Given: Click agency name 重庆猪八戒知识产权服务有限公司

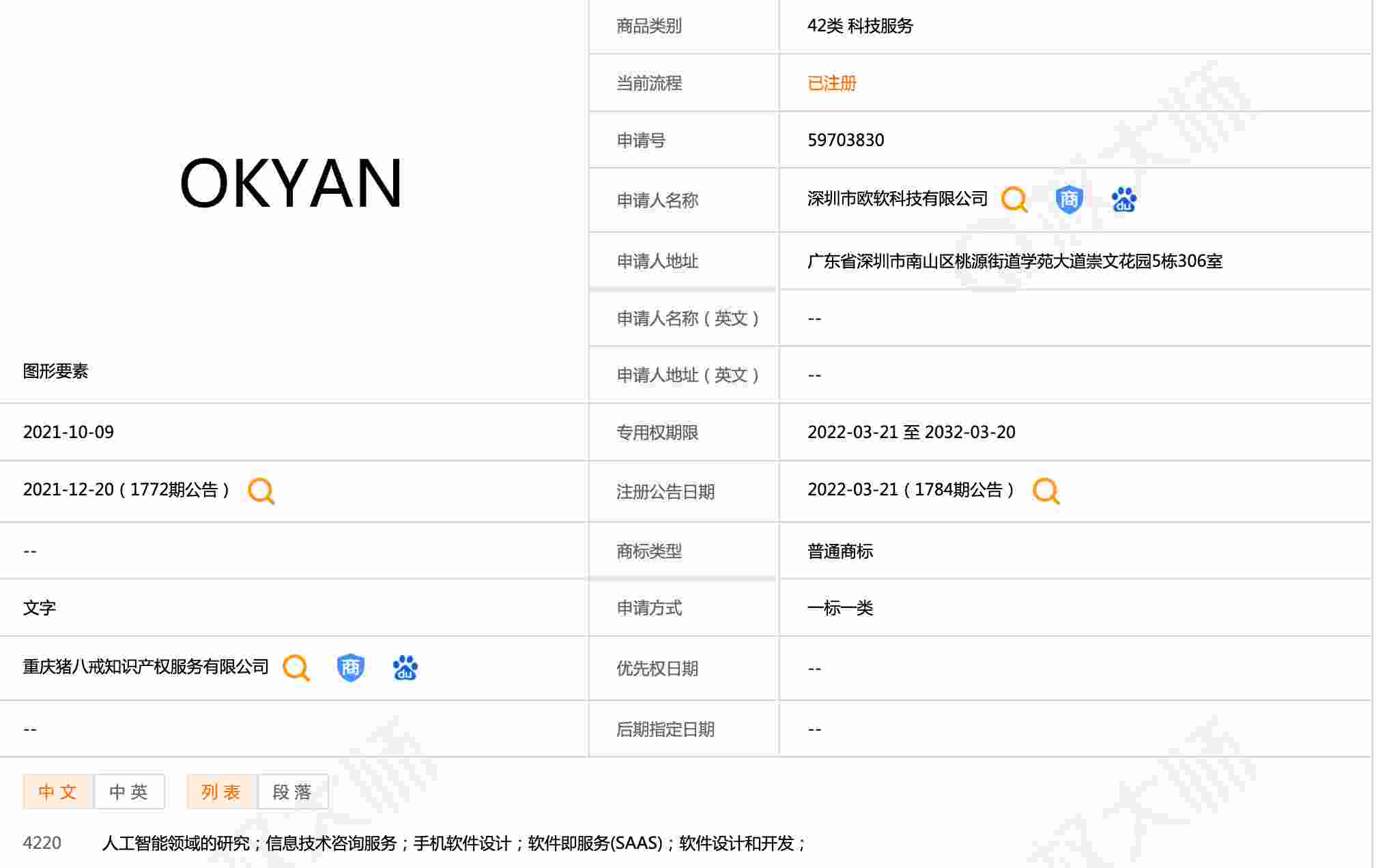Looking at the screenshot, I should tap(145, 667).
